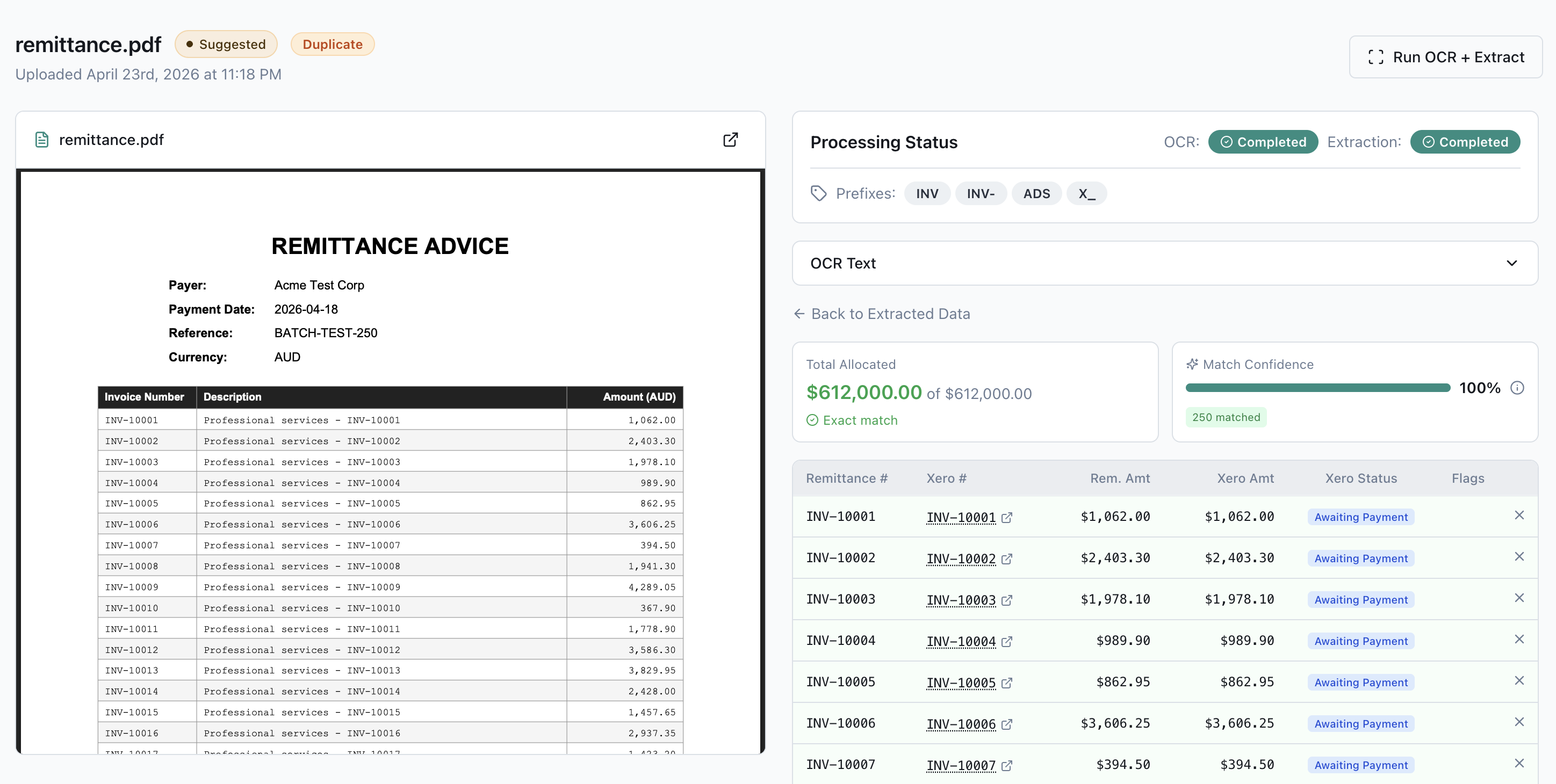
Task: Remove the INV-10006 match row
Action: [x=1519, y=722]
